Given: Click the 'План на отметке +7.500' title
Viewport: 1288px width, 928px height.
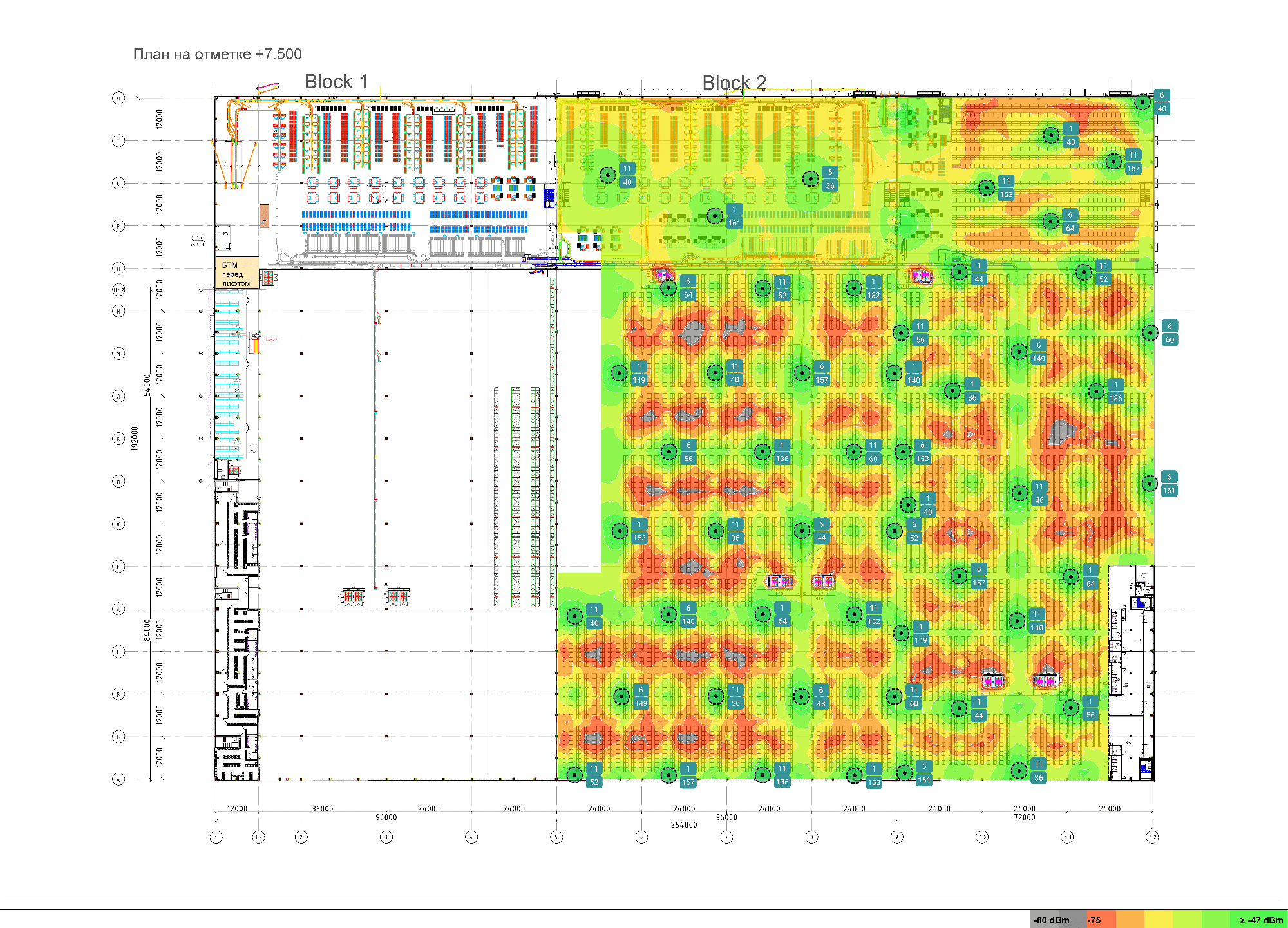Looking at the screenshot, I should [x=218, y=54].
